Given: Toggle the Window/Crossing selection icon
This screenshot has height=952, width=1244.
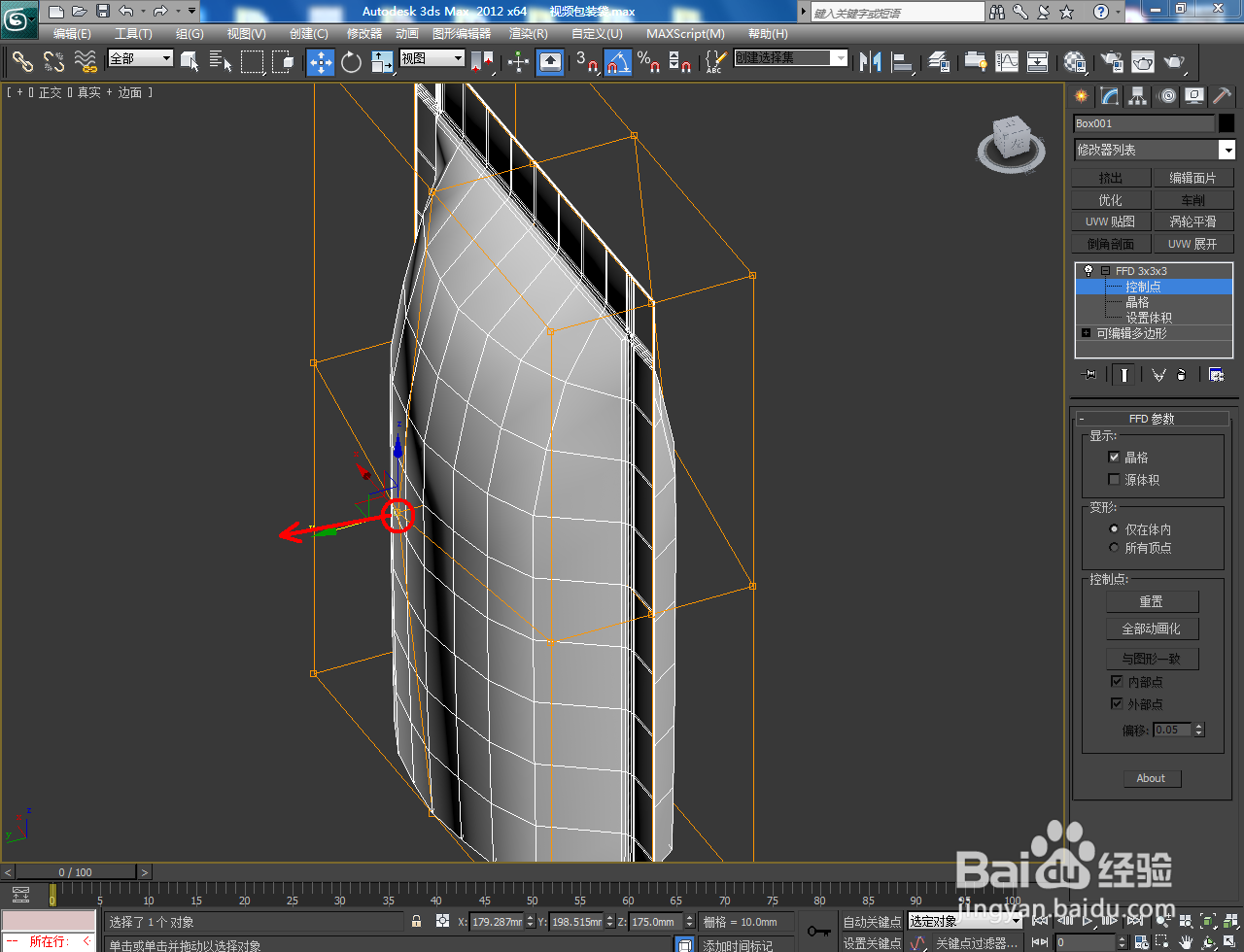Looking at the screenshot, I should 283,62.
